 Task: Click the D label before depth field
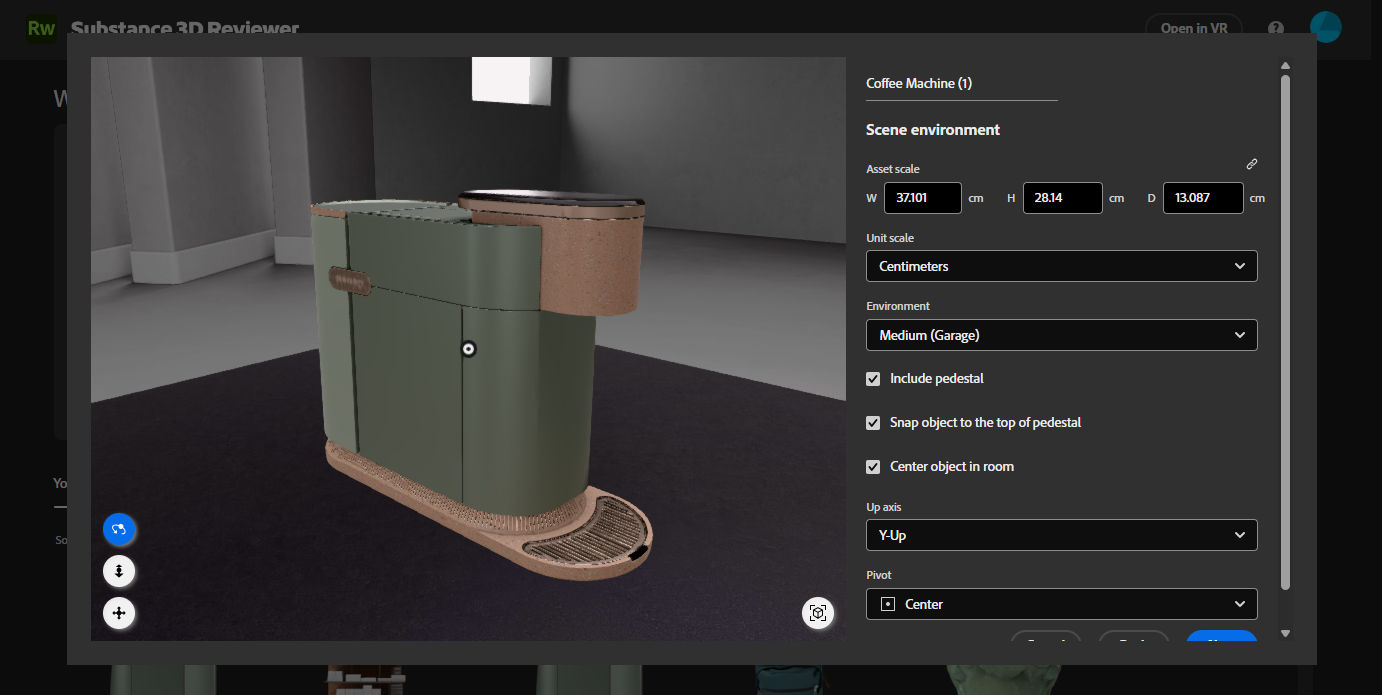point(1151,198)
